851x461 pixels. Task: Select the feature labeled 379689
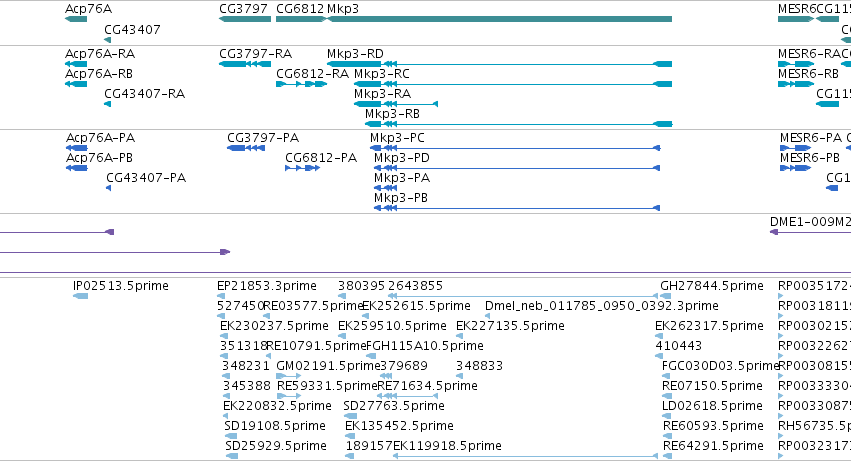pos(404,366)
